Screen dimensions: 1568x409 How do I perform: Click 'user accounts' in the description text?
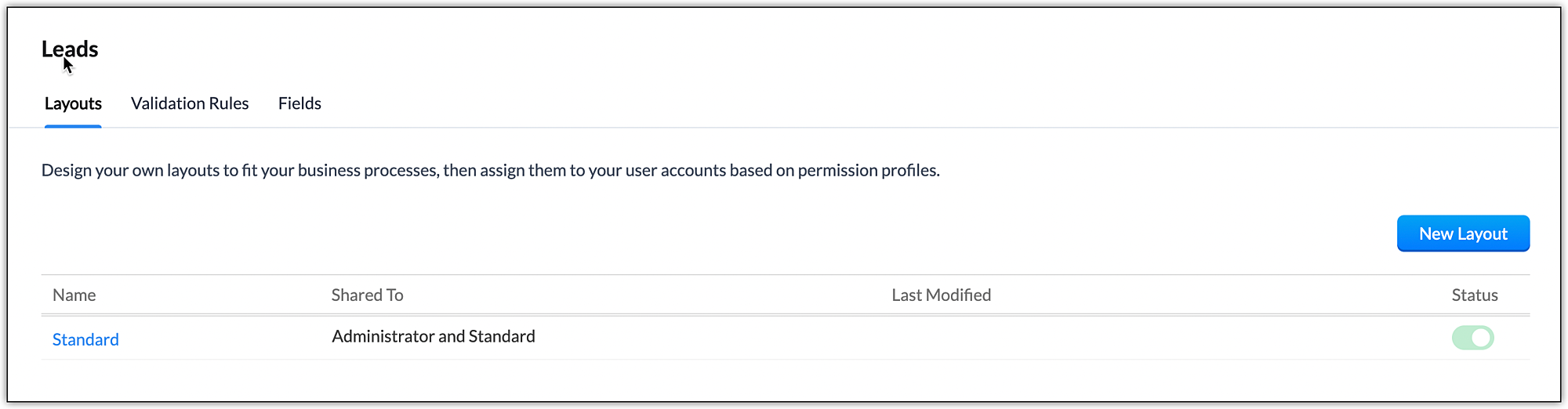676,171
